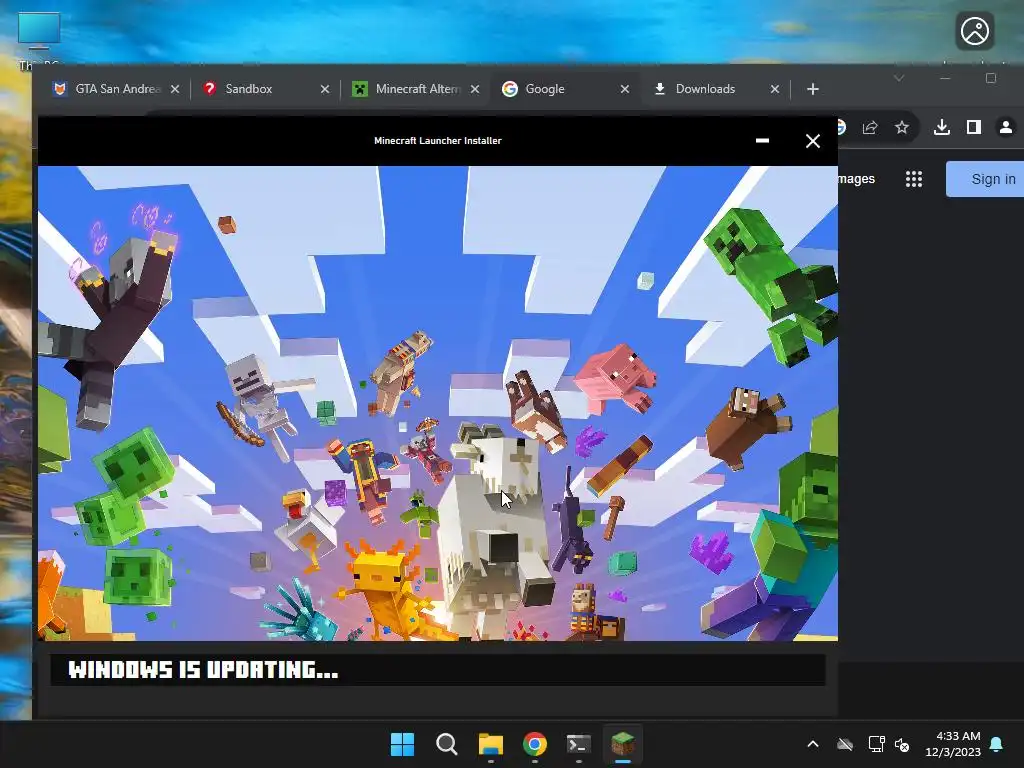Click the Chrome share page icon
Screen dimensions: 1024x768
click(870, 127)
